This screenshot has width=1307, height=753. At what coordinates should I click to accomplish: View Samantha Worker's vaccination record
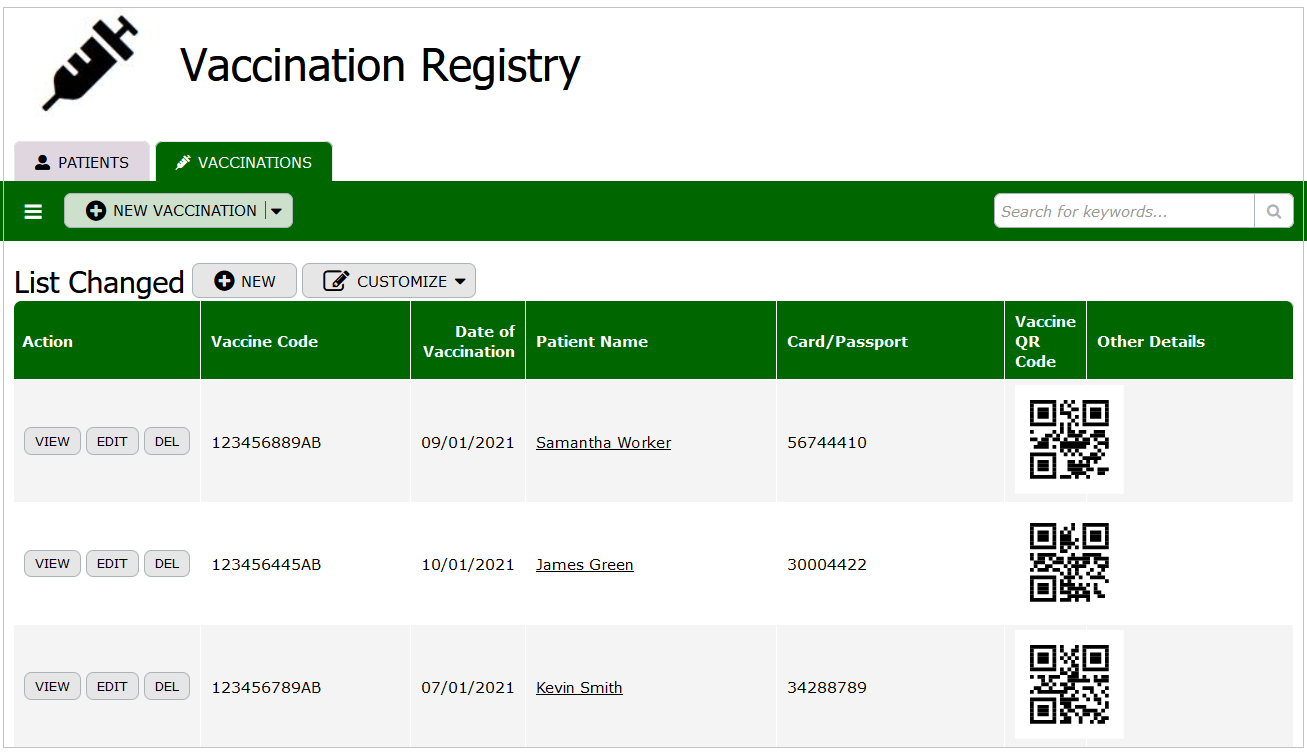(52, 441)
